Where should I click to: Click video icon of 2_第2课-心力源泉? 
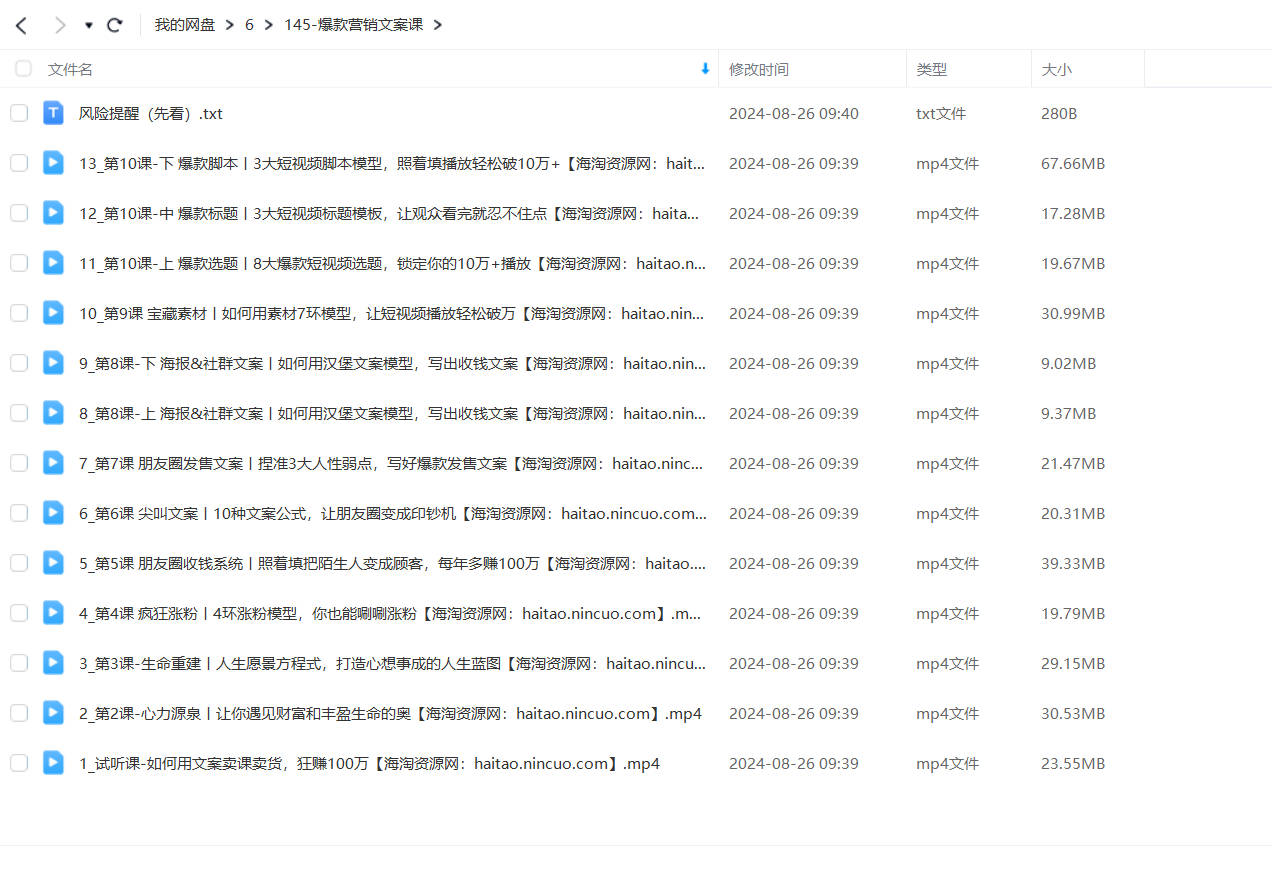(53, 713)
